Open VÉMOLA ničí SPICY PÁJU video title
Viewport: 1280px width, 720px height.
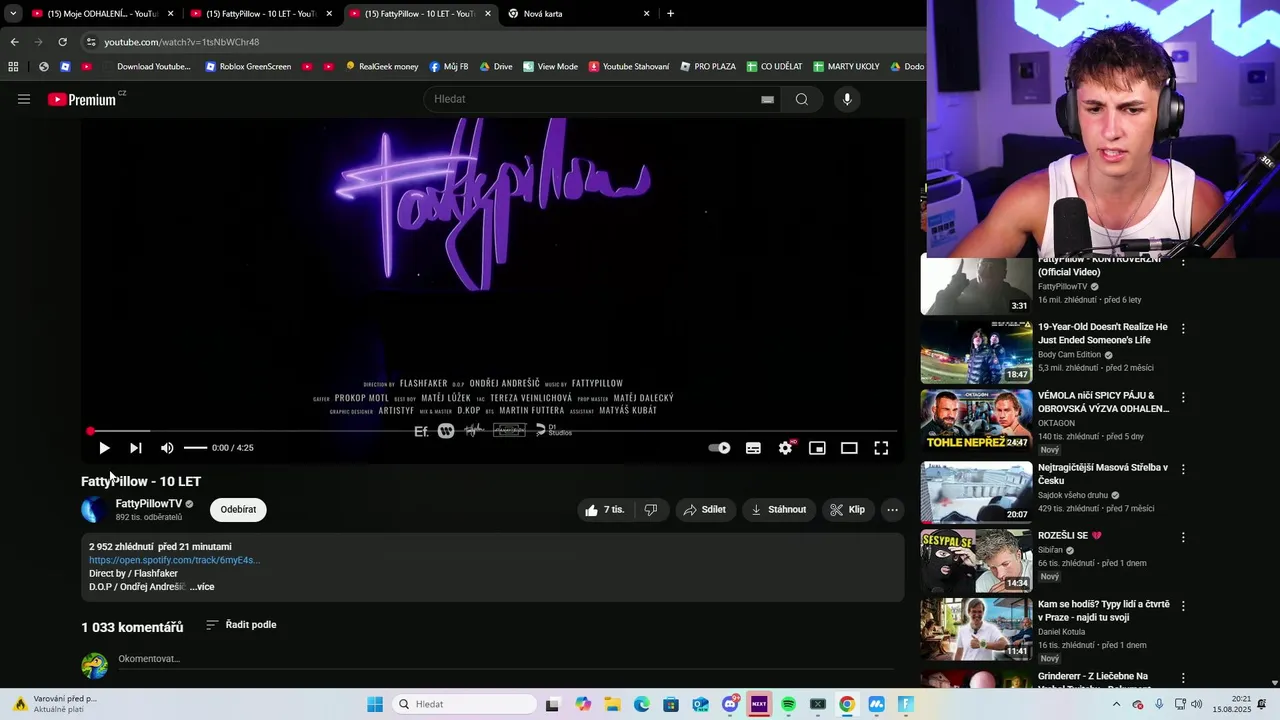pyautogui.click(x=1103, y=402)
